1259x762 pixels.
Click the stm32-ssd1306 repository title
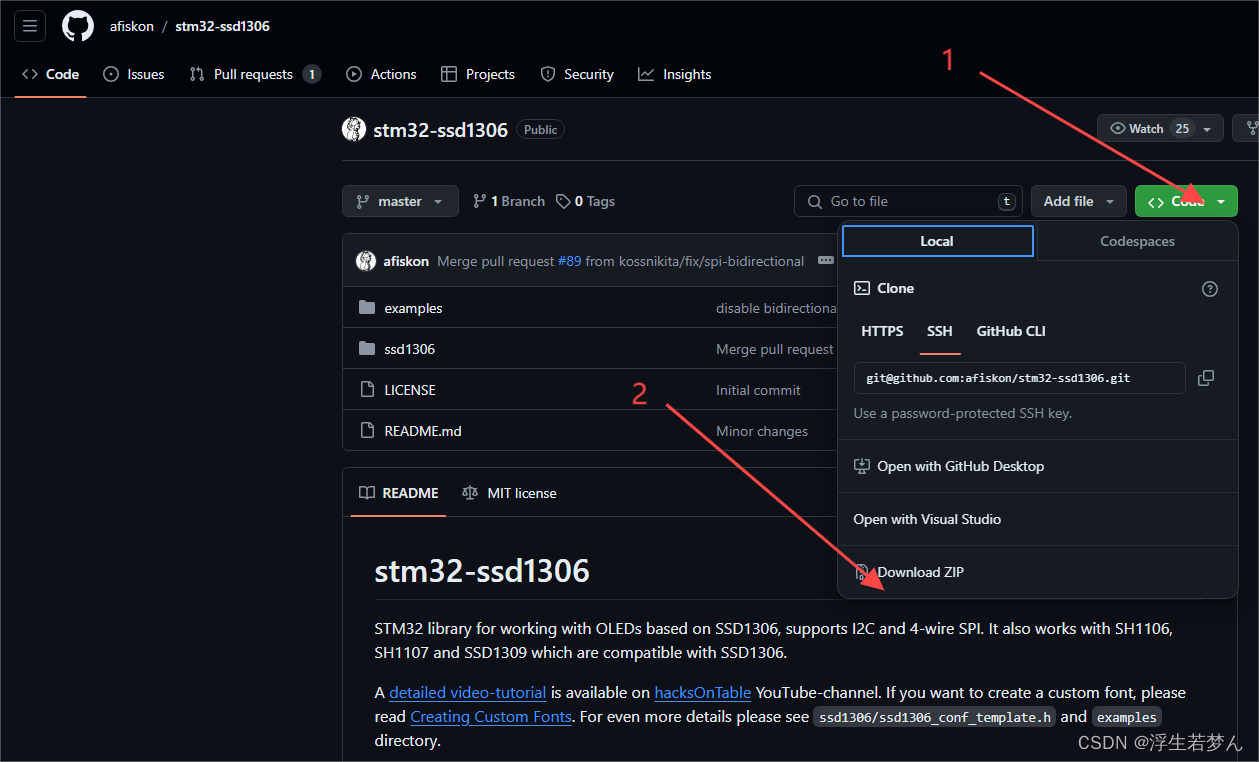(440, 130)
